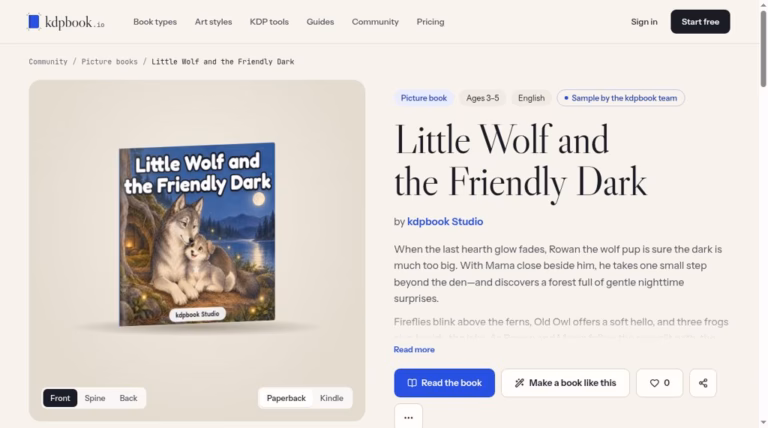This screenshot has width=768, height=428.
Task: Show the Front cover view
Action: (60, 398)
